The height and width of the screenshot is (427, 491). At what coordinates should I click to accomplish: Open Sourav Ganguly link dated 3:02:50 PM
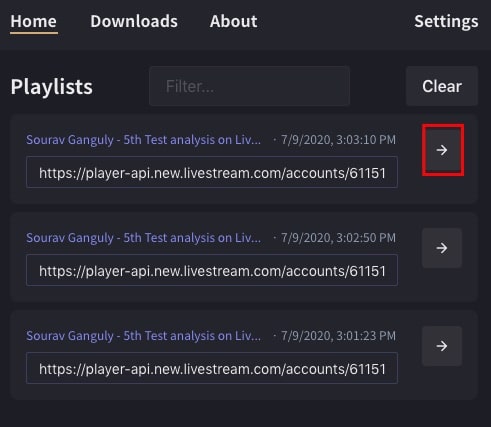tap(144, 238)
